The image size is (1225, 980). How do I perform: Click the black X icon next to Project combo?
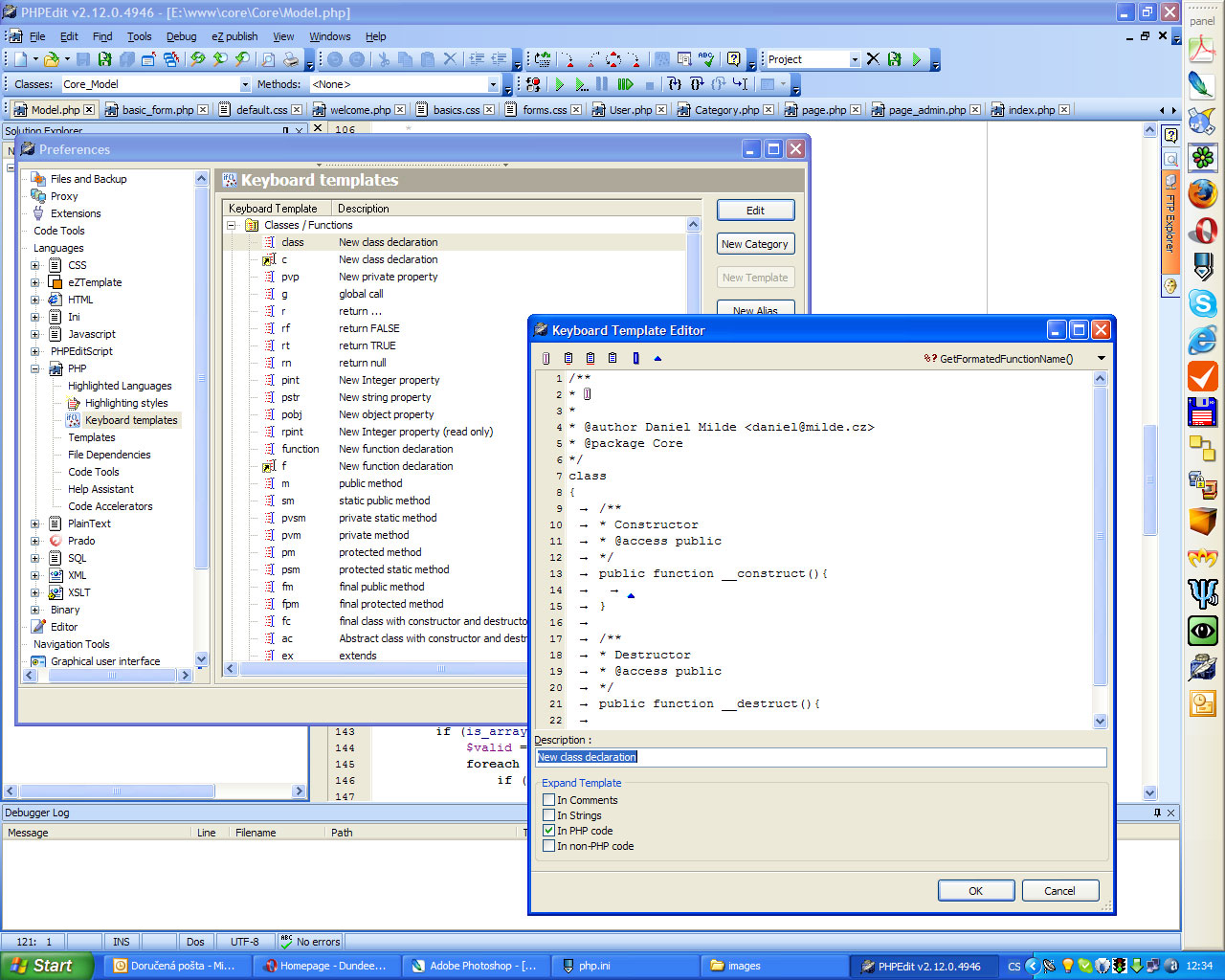click(x=873, y=59)
